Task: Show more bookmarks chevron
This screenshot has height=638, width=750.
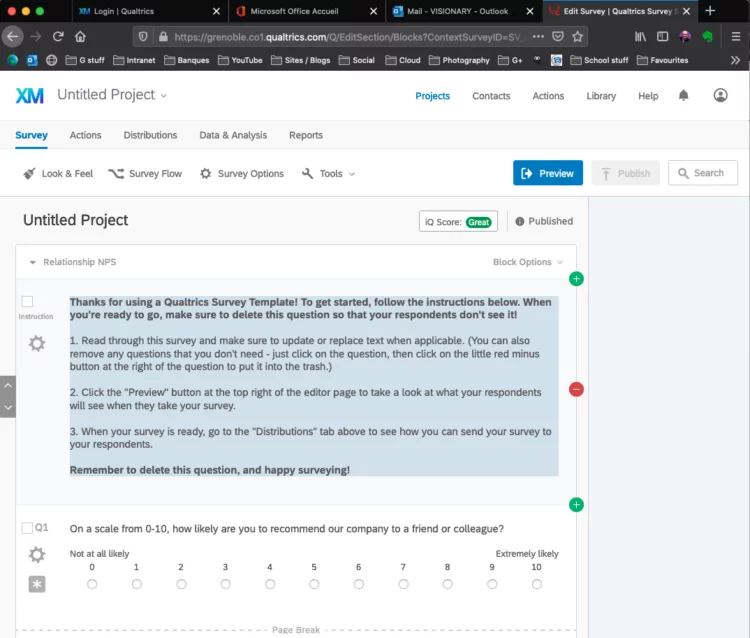Action: click(x=735, y=60)
